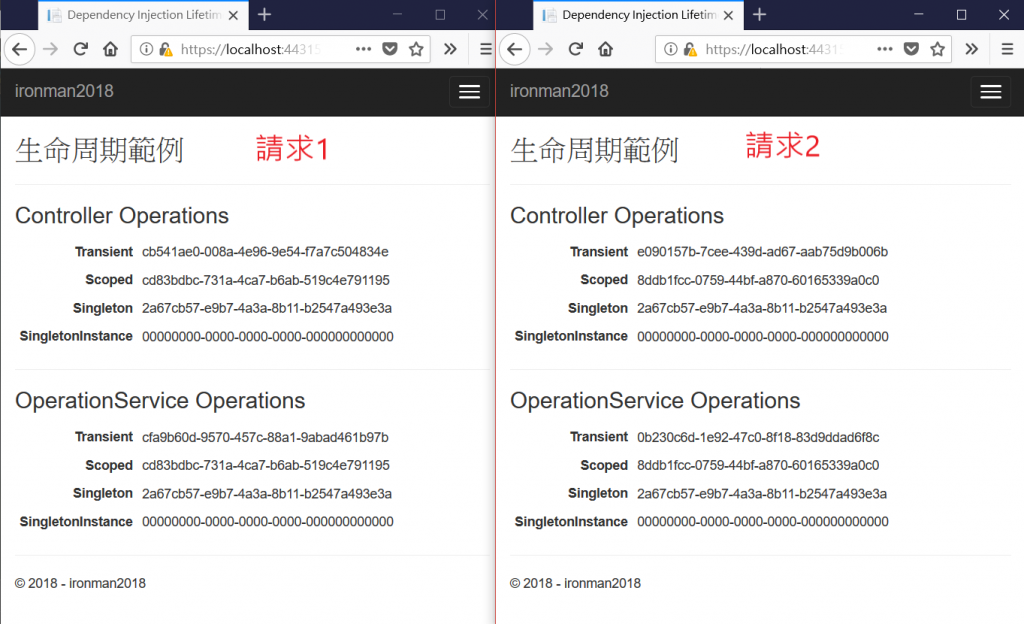Click Controller Scoped GUID 8ddb1fcc in right window
The image size is (1024, 624).
click(x=758, y=280)
